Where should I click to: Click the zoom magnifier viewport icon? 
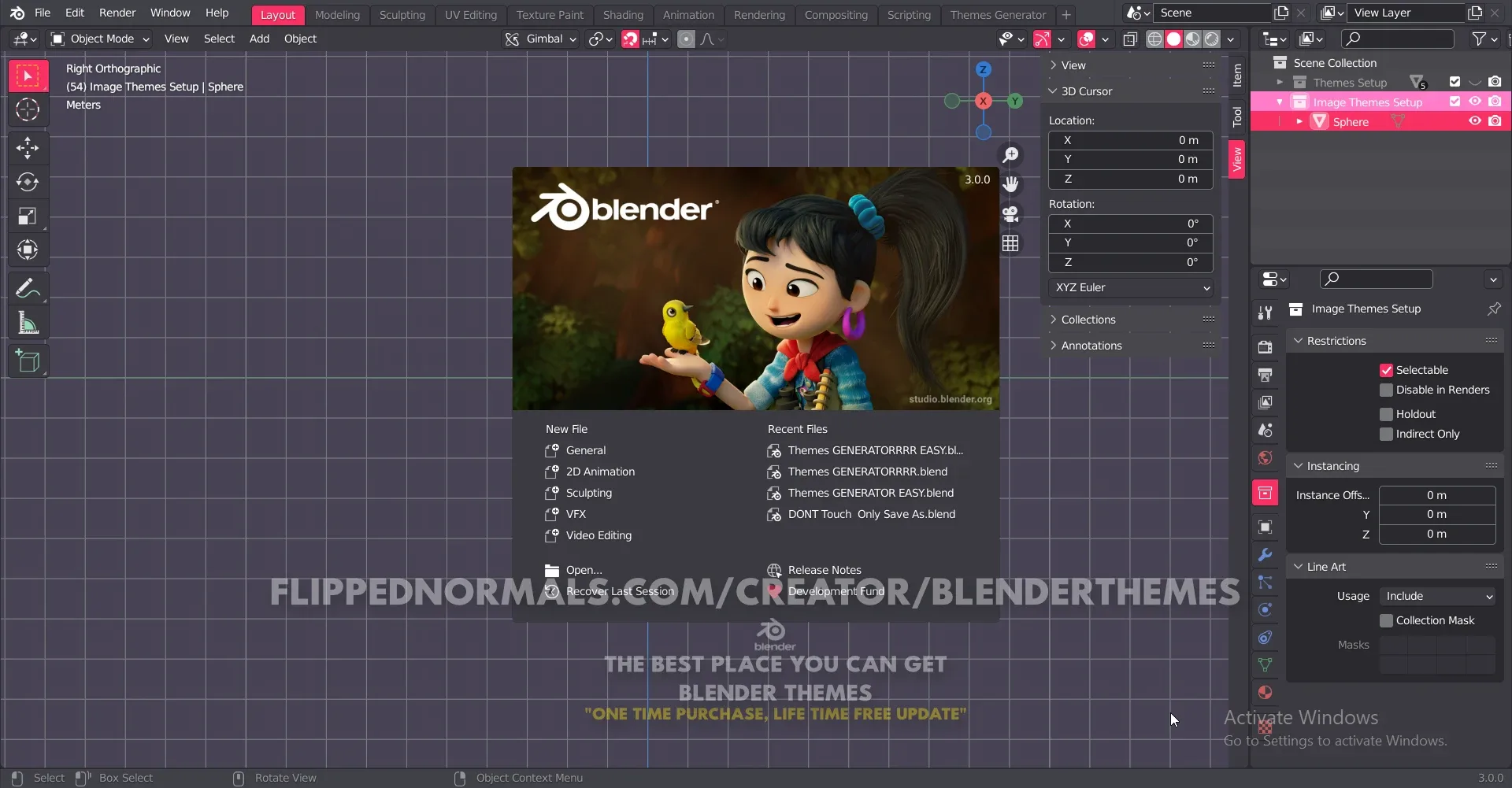pos(1010,154)
